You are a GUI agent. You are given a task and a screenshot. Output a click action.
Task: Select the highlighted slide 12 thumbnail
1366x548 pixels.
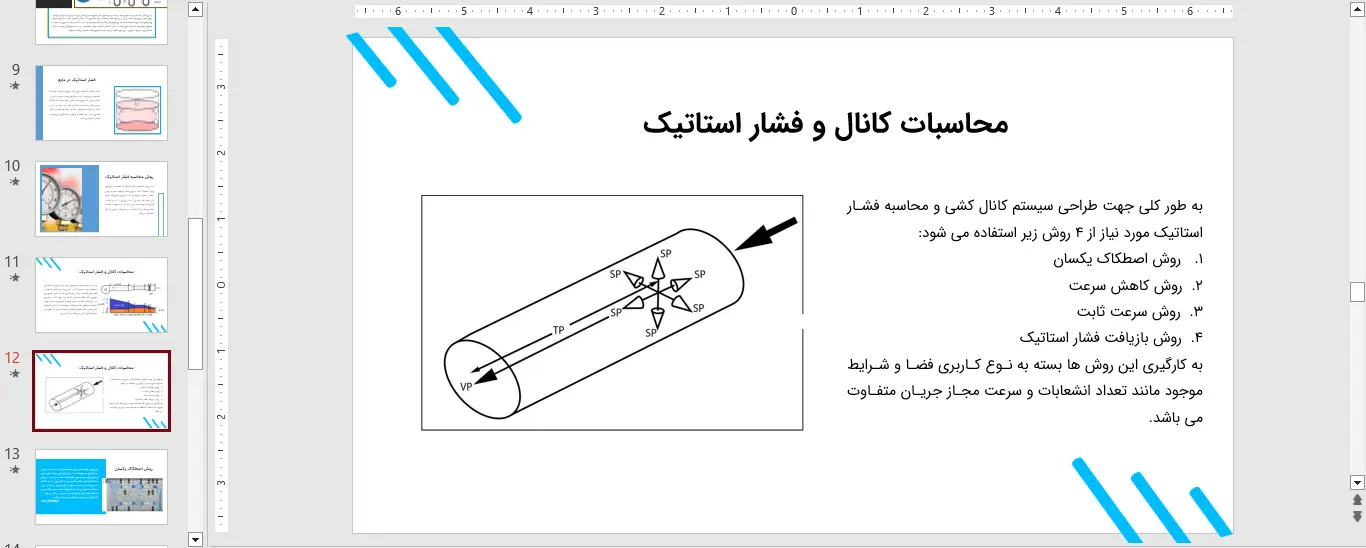(101, 390)
